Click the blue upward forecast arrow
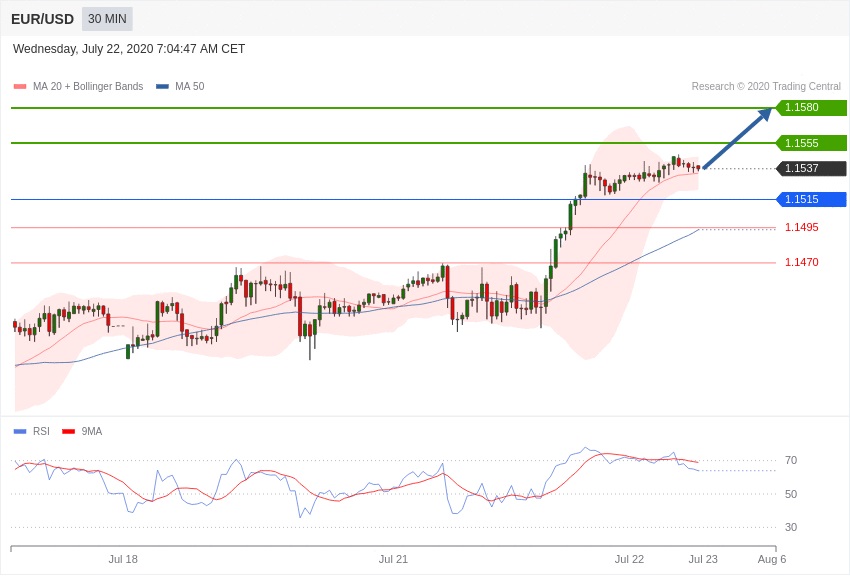Viewport: 850px width, 576px height. point(738,139)
